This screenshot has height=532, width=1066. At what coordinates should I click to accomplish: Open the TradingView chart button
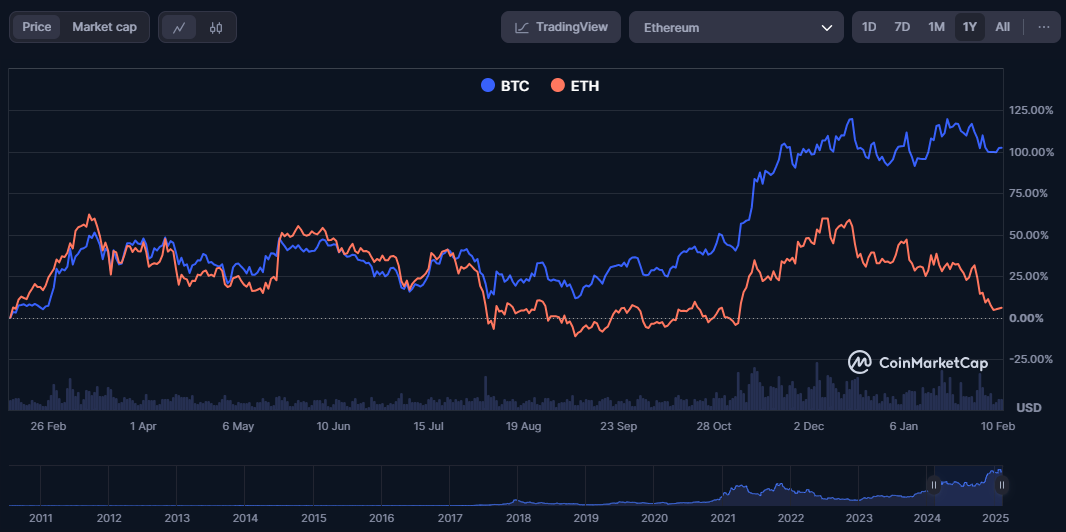pyautogui.click(x=561, y=27)
